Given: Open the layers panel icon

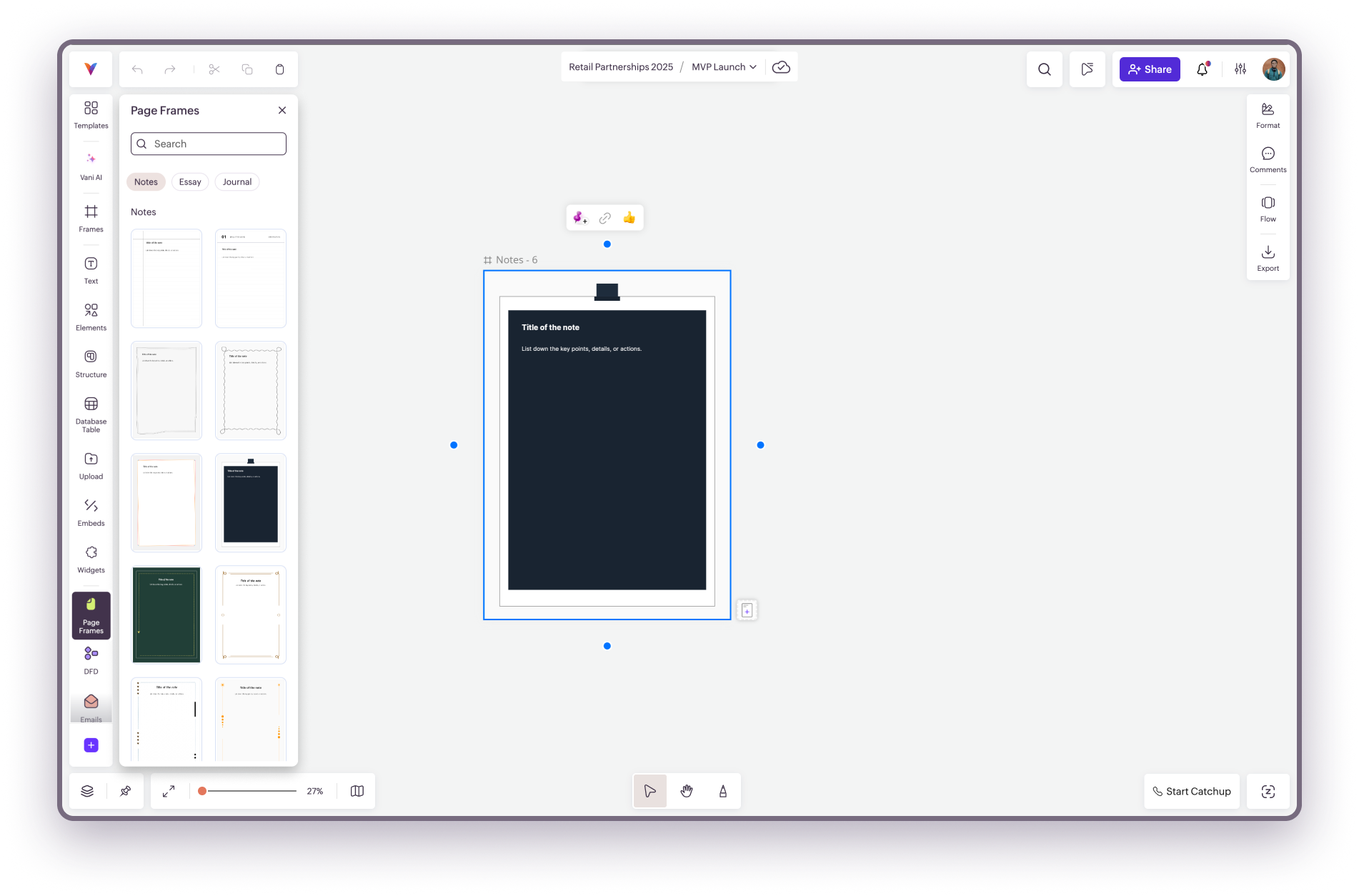Looking at the screenshot, I should pyautogui.click(x=87, y=791).
